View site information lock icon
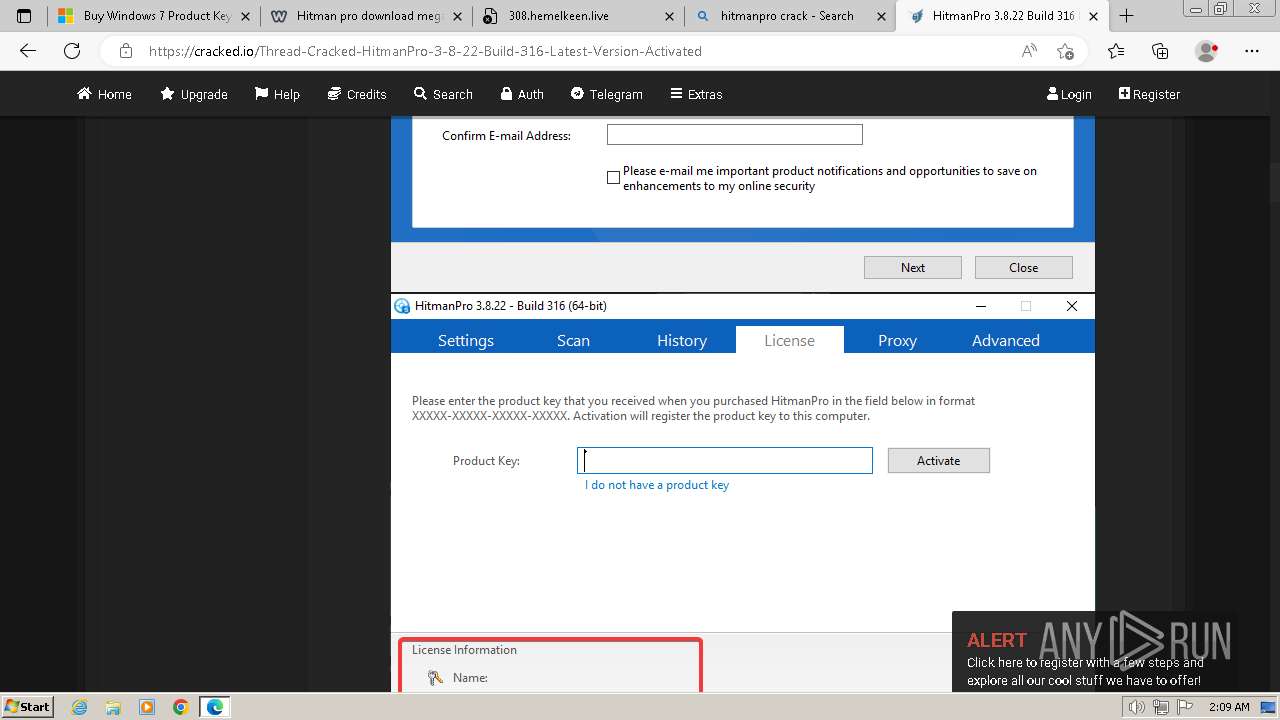 click(125, 51)
